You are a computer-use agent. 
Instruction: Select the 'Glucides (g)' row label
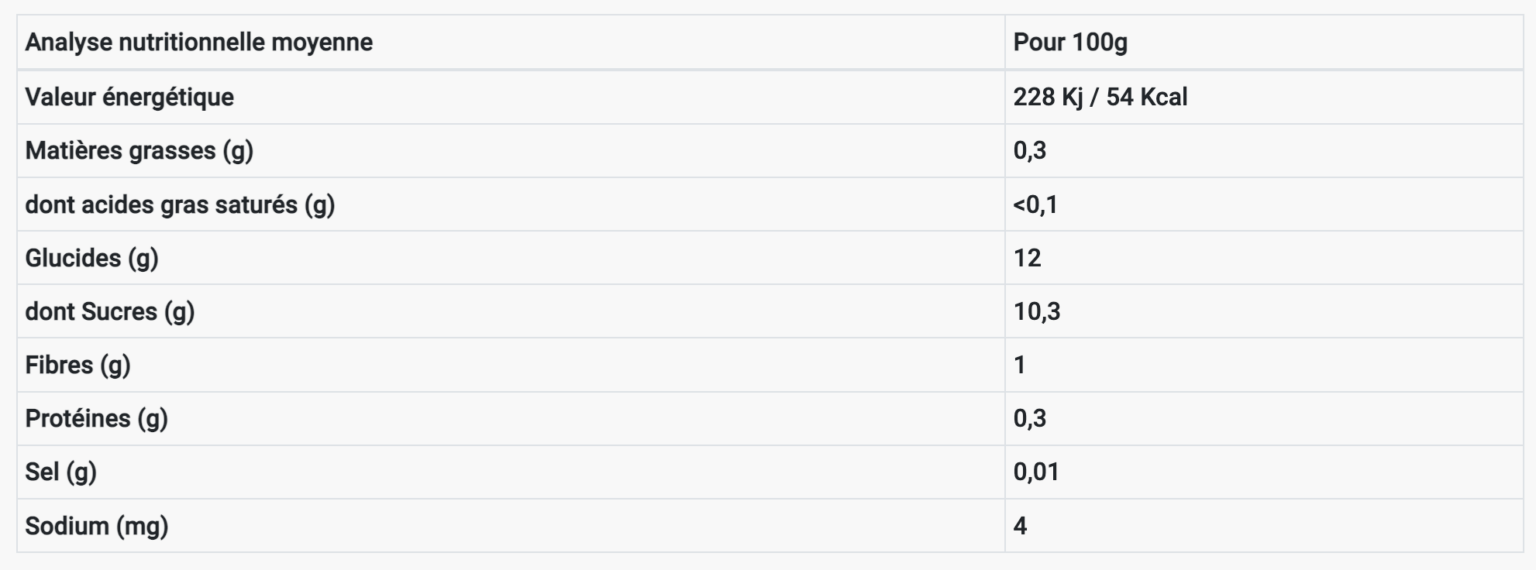[x=92, y=258]
